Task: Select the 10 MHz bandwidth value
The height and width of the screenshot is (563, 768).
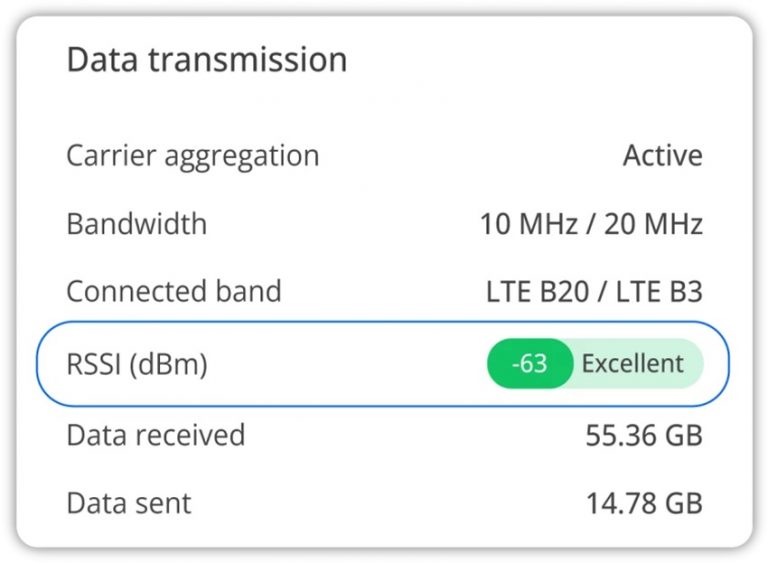Action: click(x=530, y=224)
